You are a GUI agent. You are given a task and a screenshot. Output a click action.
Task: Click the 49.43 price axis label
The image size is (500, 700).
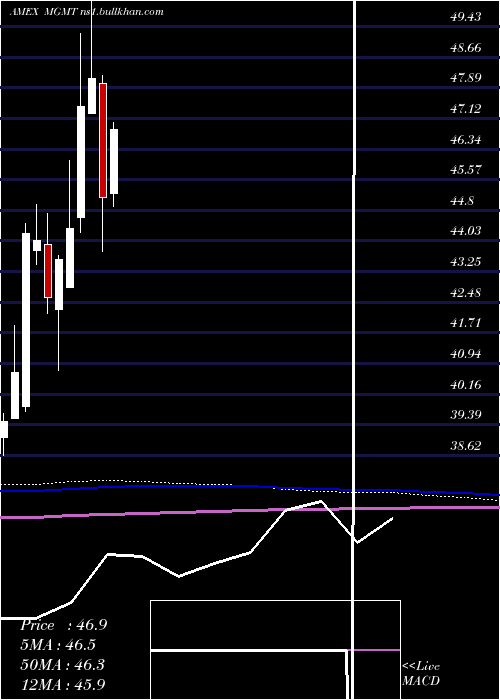(x=466, y=17)
